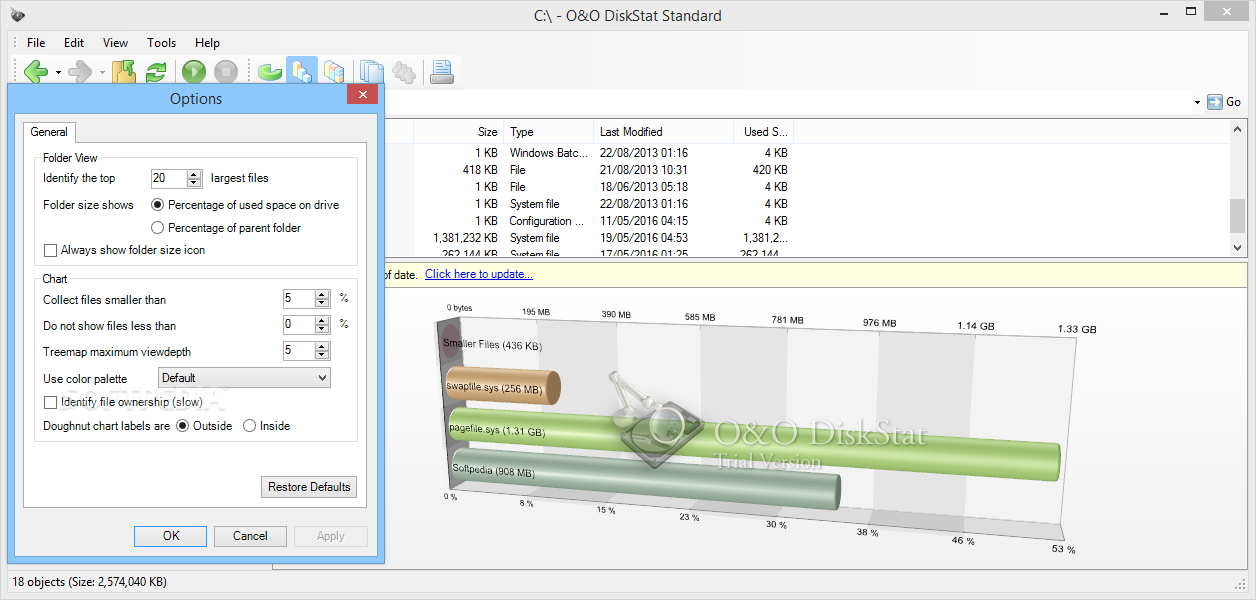Open the View menu
This screenshot has width=1256, height=600.
coord(115,43)
